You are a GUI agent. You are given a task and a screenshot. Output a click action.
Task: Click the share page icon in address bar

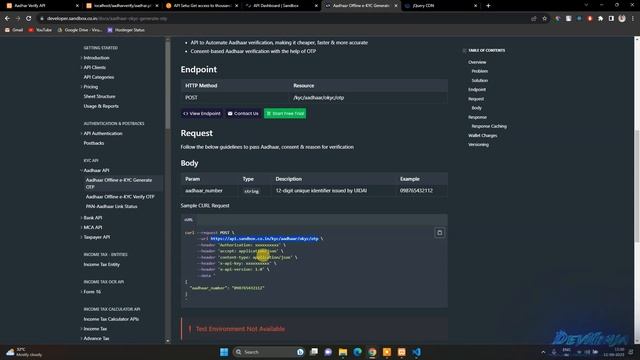(533, 18)
